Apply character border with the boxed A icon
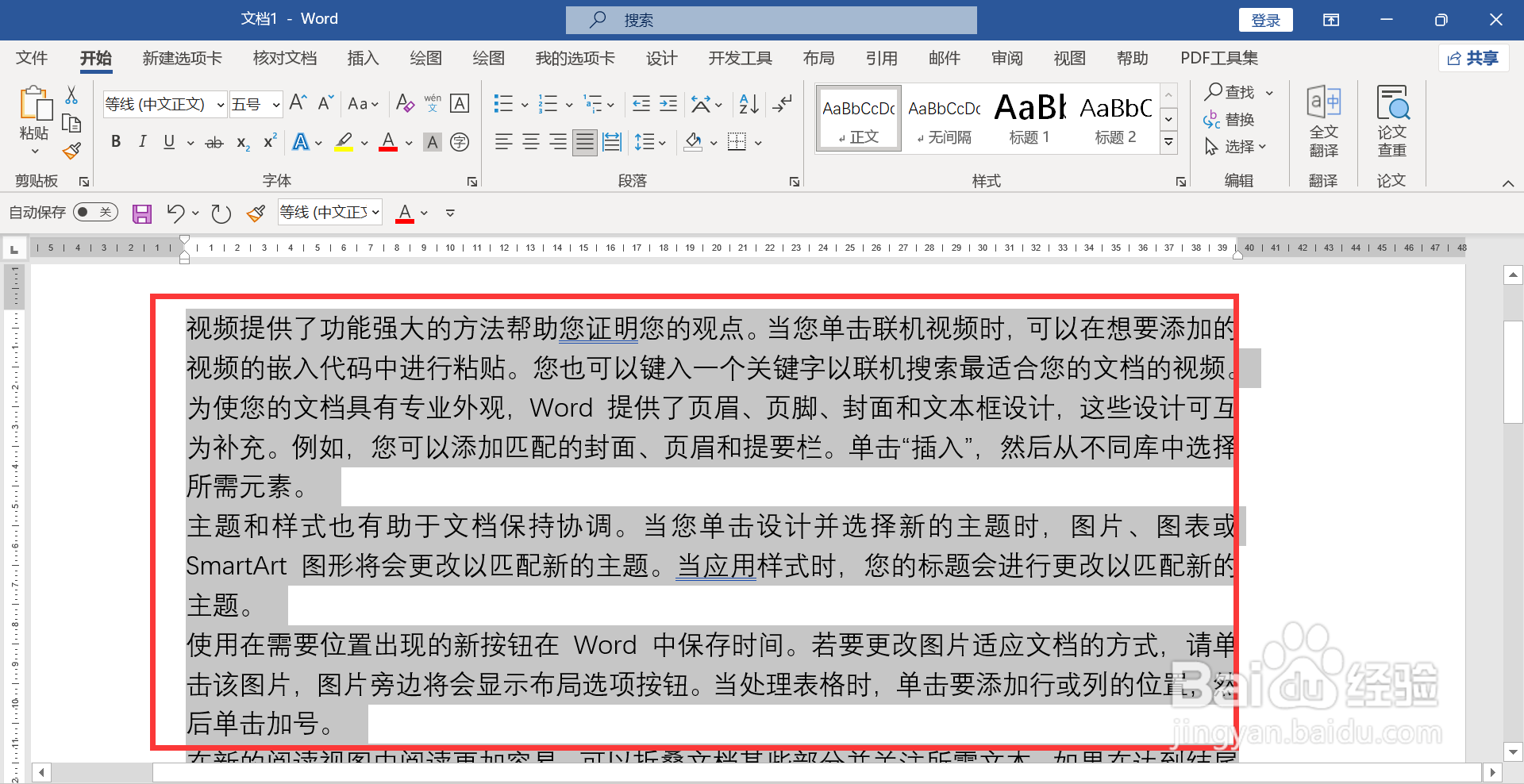1524x784 pixels. [460, 103]
